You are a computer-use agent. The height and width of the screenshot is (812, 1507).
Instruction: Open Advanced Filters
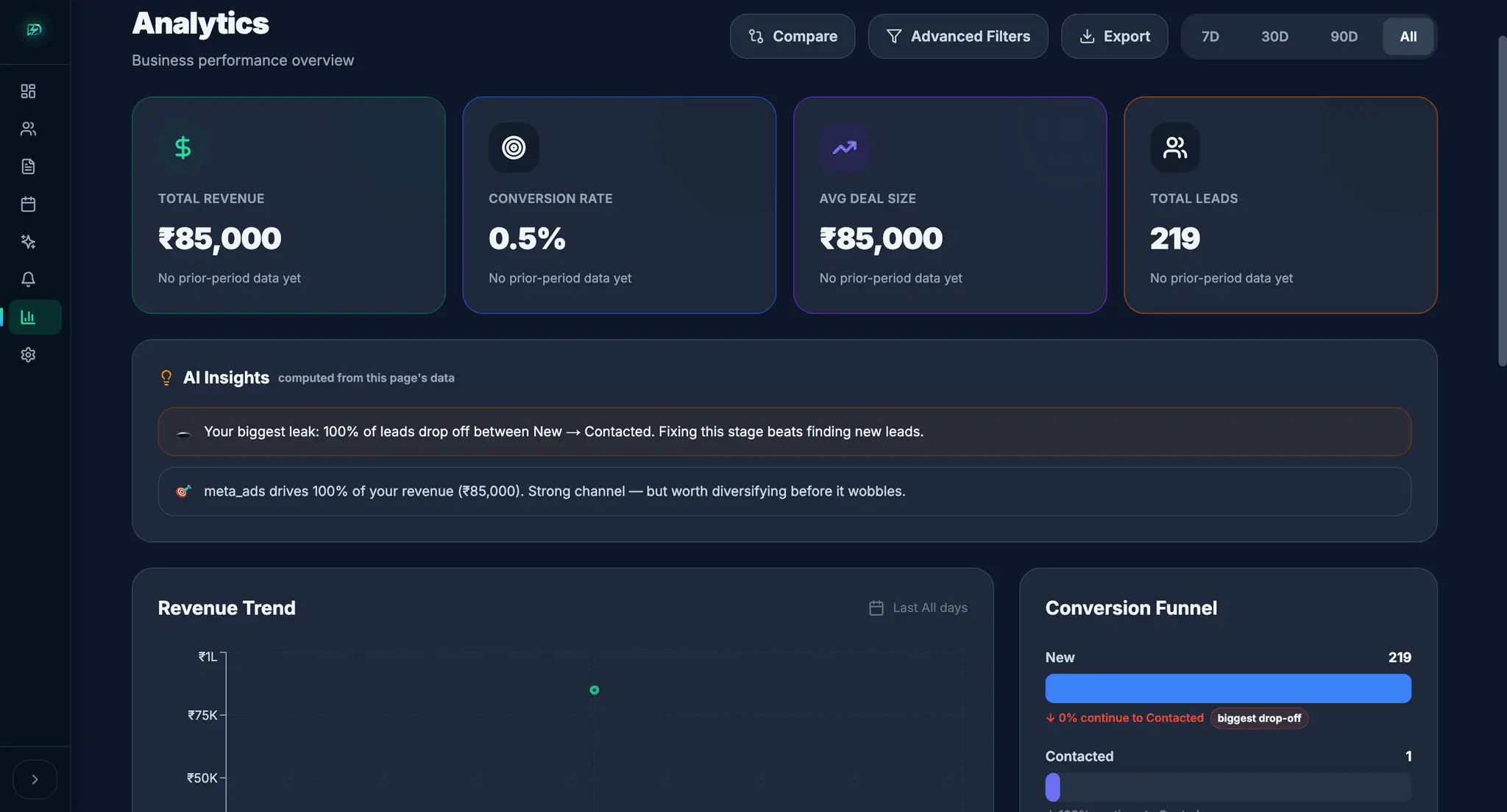958,36
